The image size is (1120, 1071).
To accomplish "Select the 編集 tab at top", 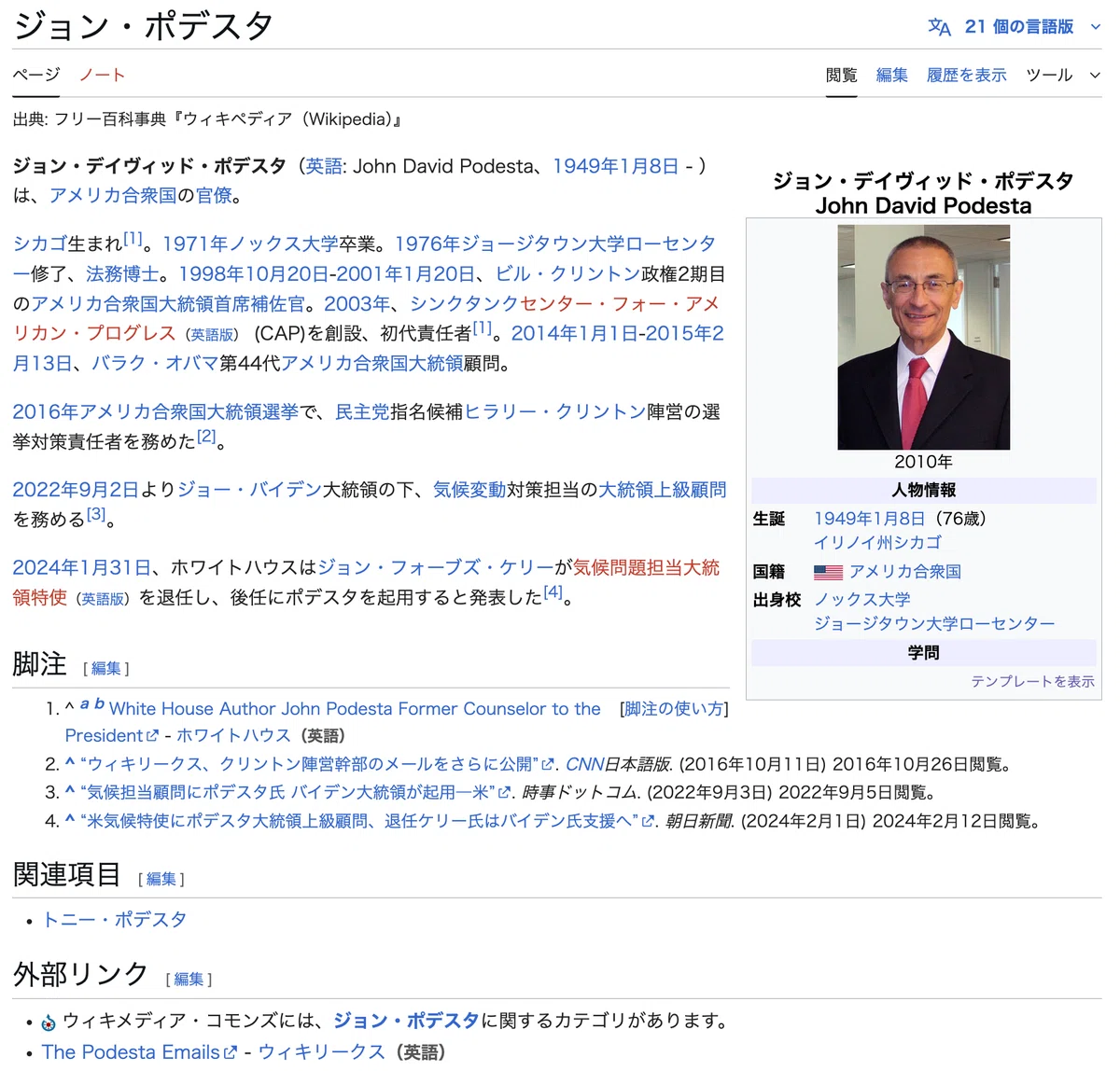I will click(892, 75).
